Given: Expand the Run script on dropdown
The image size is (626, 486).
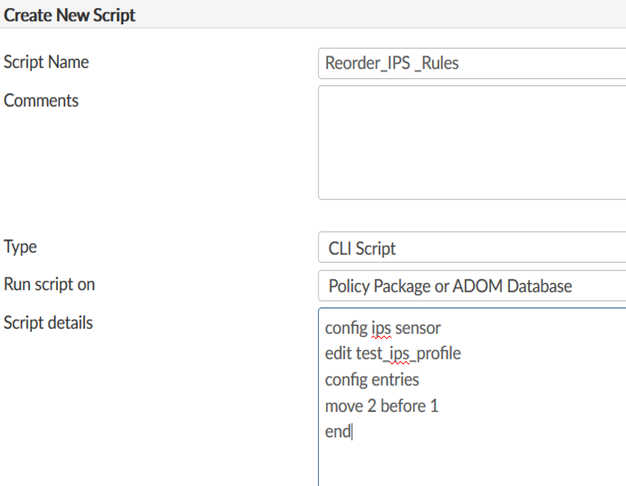Looking at the screenshot, I should [x=471, y=286].
